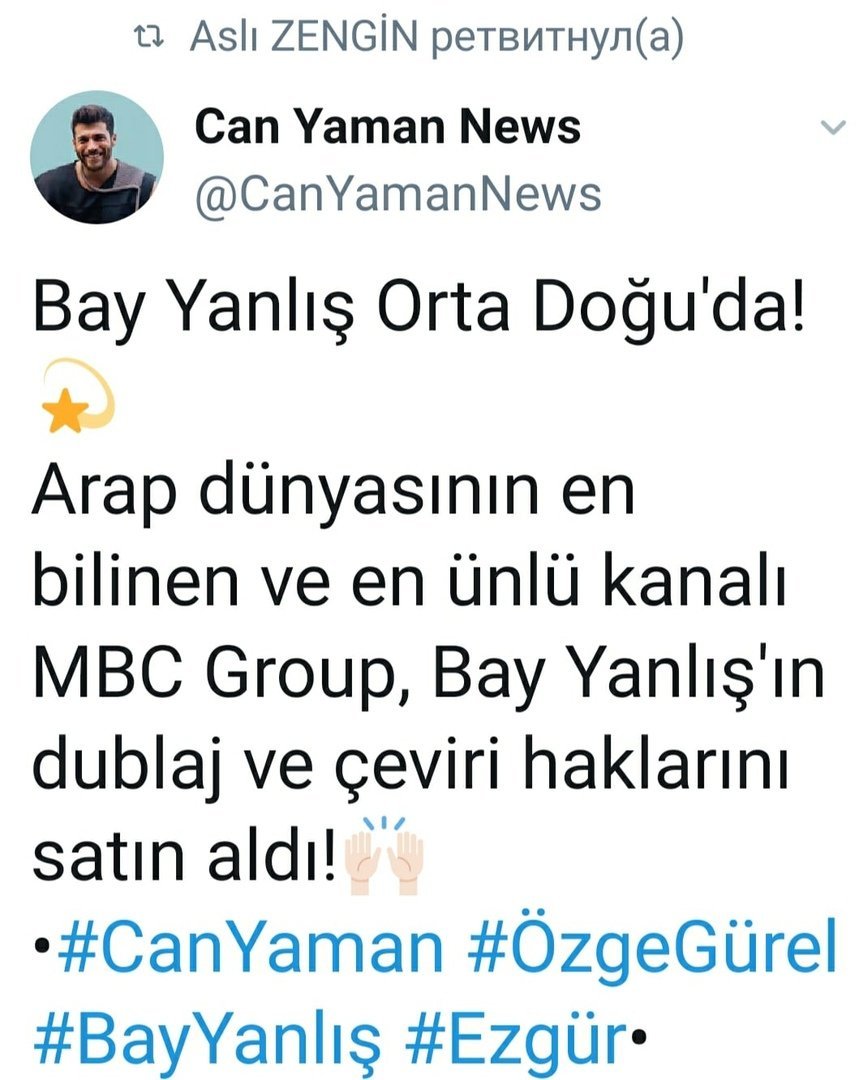The height and width of the screenshot is (1080, 859).
Task: Click the raised hands emoji
Action: [384, 855]
